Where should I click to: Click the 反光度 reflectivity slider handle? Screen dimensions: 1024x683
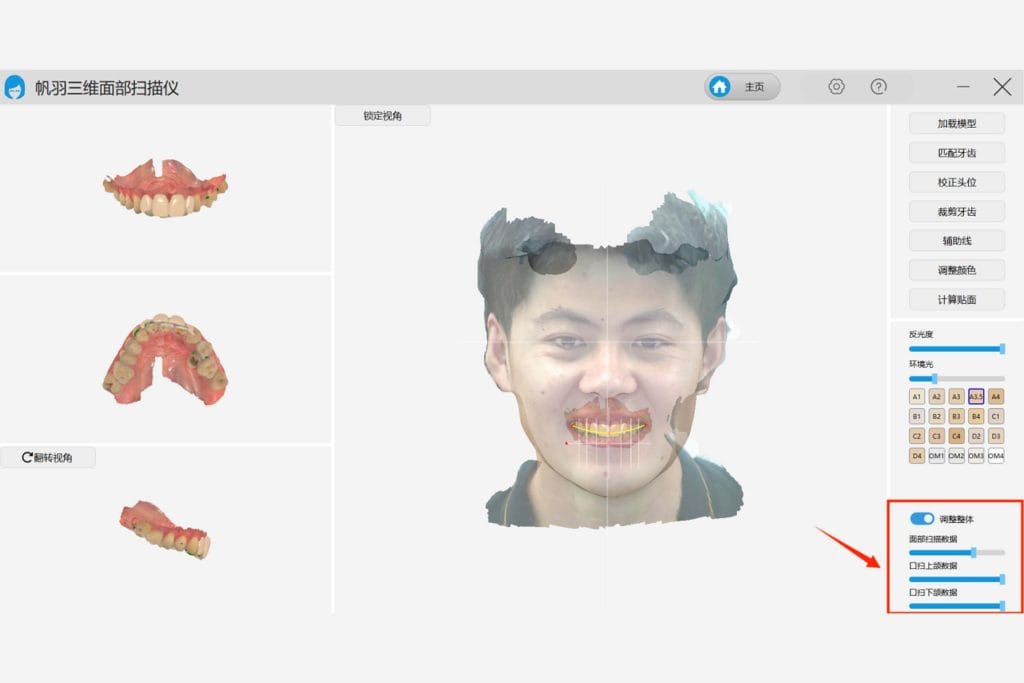(x=1002, y=349)
